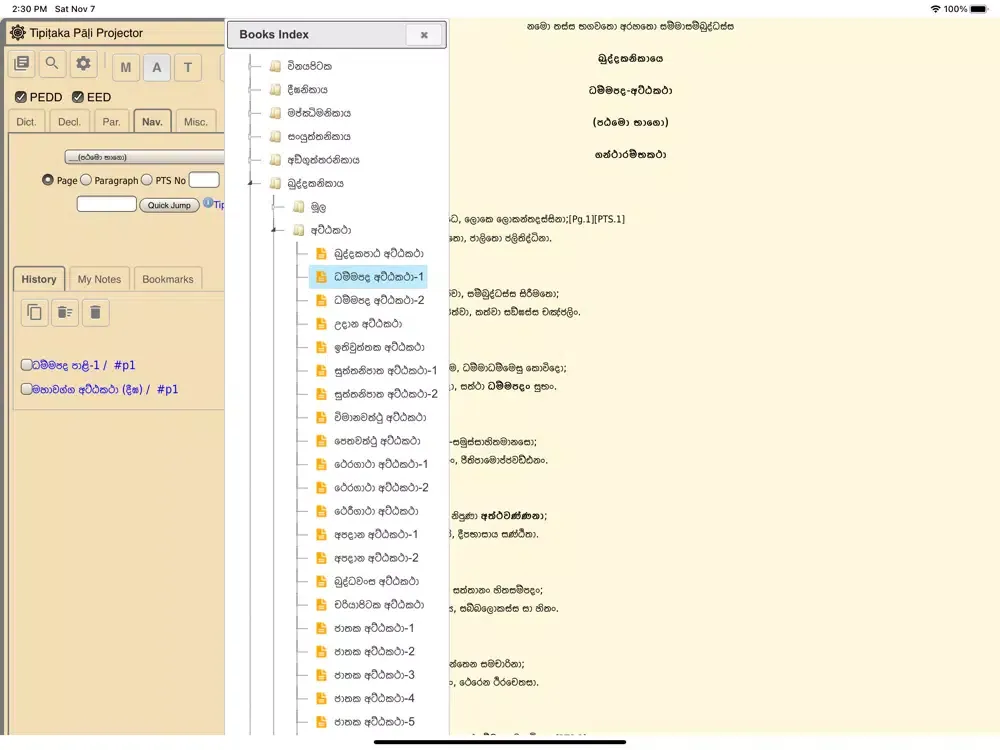Click the blue info Tip icon
Viewport: 1000px width, 750px height.
[208, 203]
